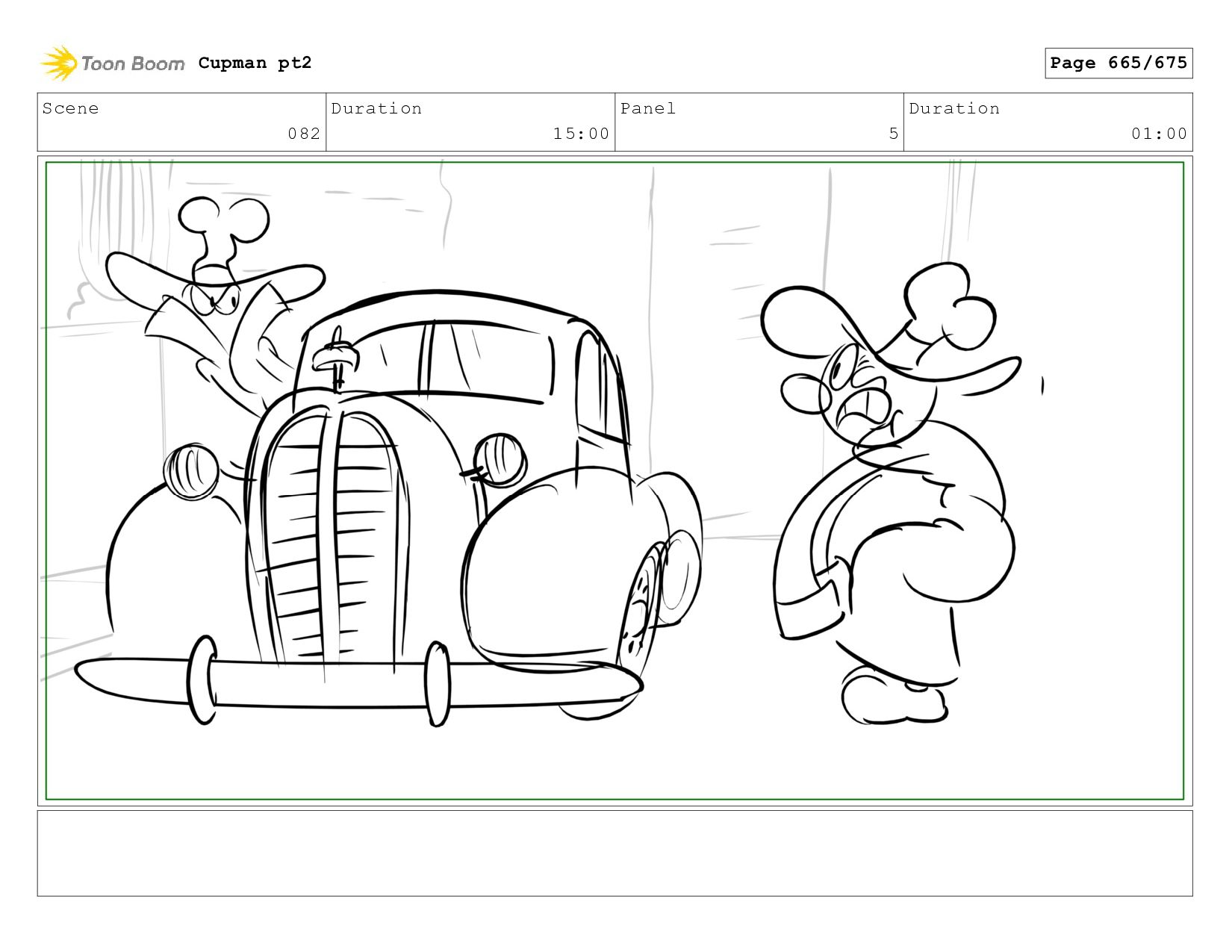Image resolution: width=1232 pixels, height=952 pixels.
Task: Select the Cupman pt2 project title
Action: 255,63
